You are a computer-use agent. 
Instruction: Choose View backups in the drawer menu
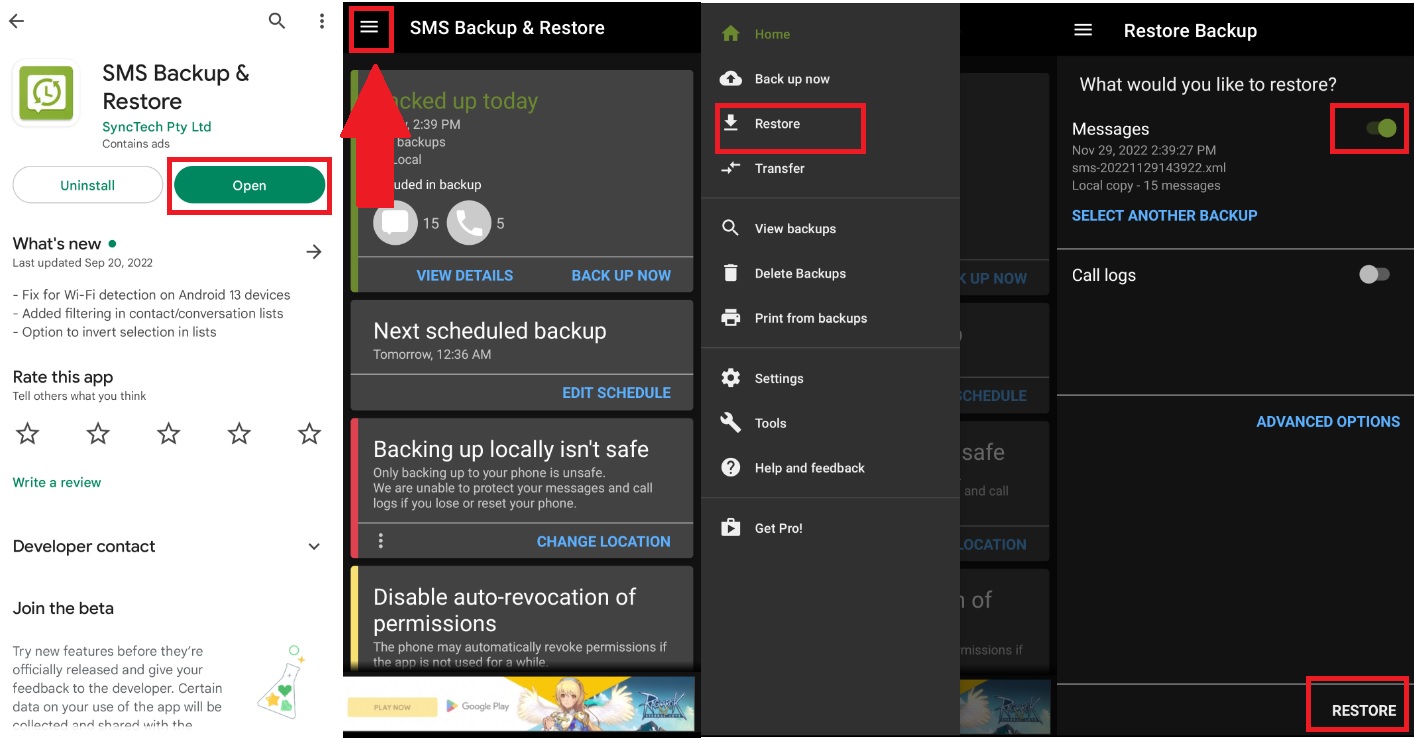[x=794, y=229]
